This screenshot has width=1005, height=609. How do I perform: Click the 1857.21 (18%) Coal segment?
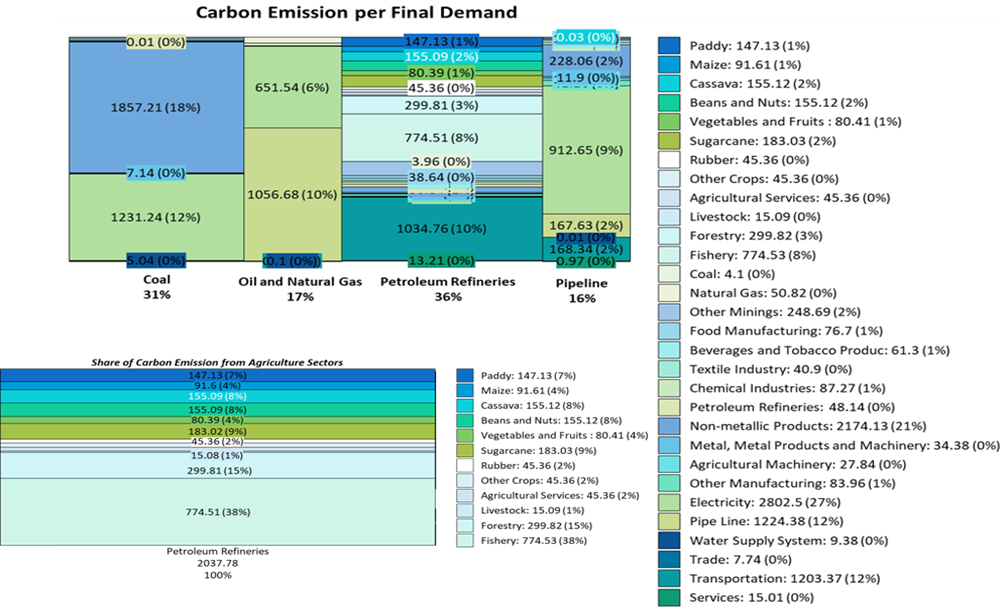point(156,108)
